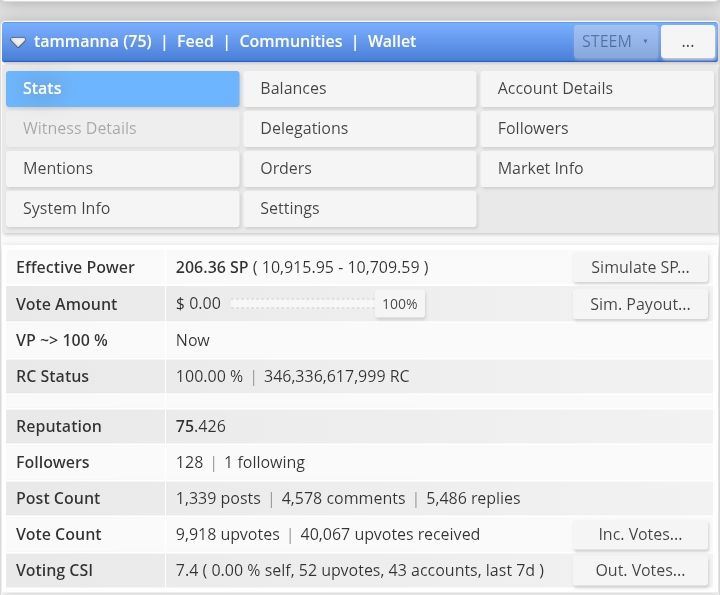
Task: Open the Account Details tab
Action: pos(598,89)
